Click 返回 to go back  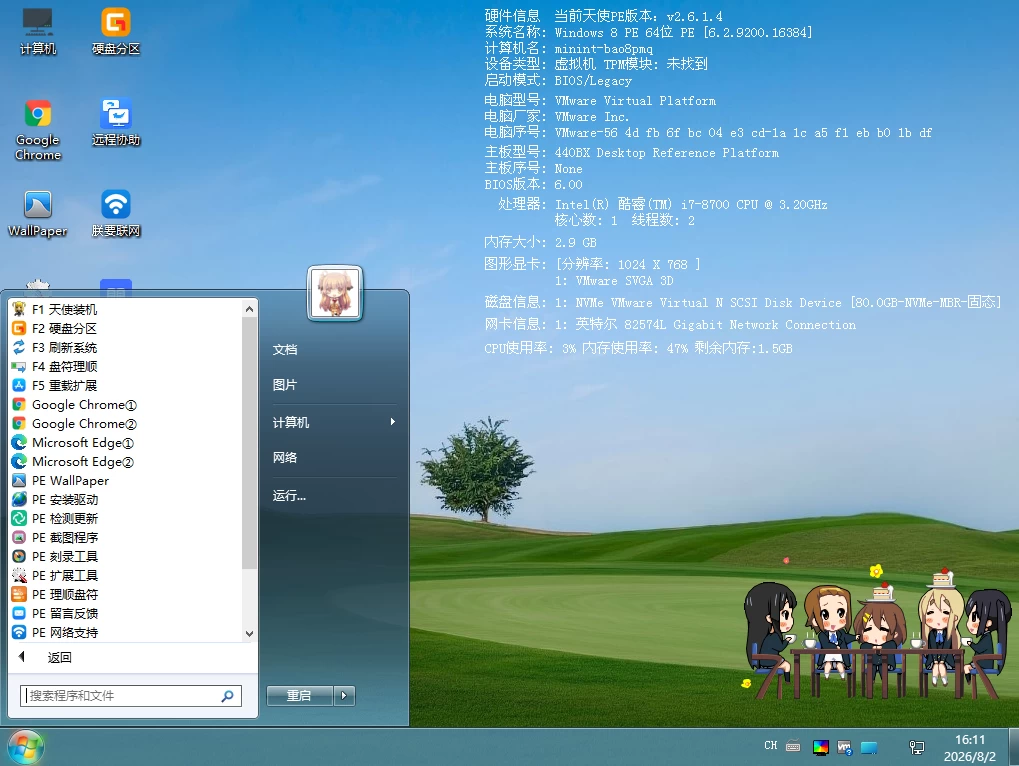tap(133, 657)
